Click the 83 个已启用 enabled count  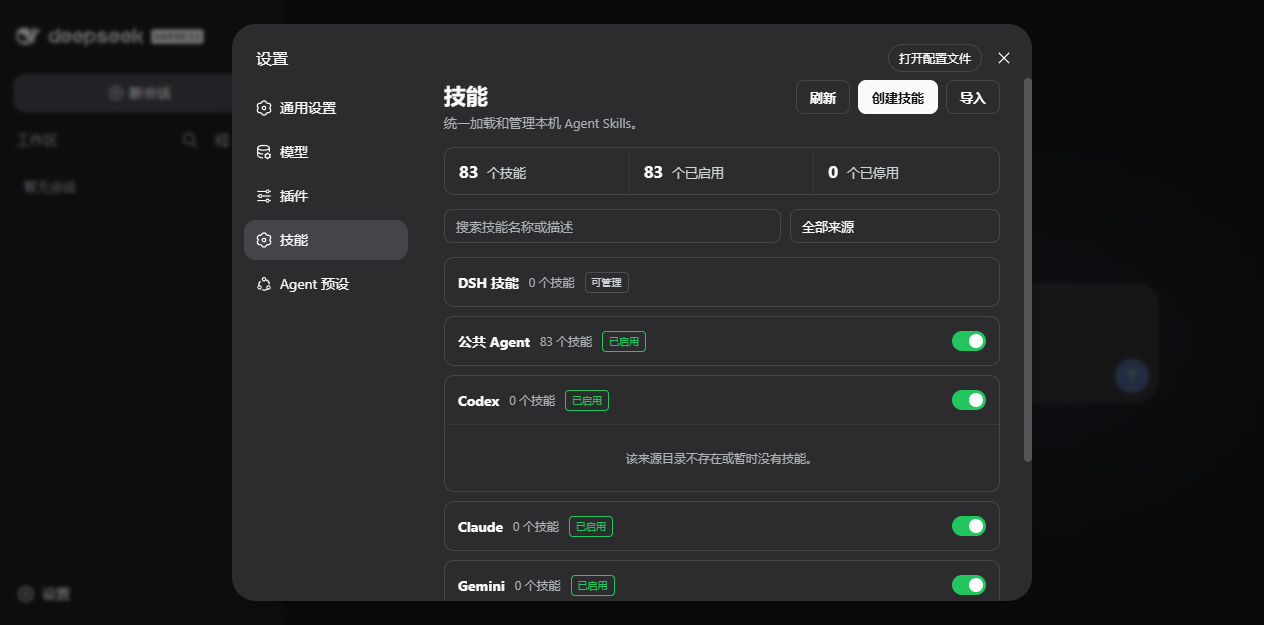pyautogui.click(x=684, y=172)
